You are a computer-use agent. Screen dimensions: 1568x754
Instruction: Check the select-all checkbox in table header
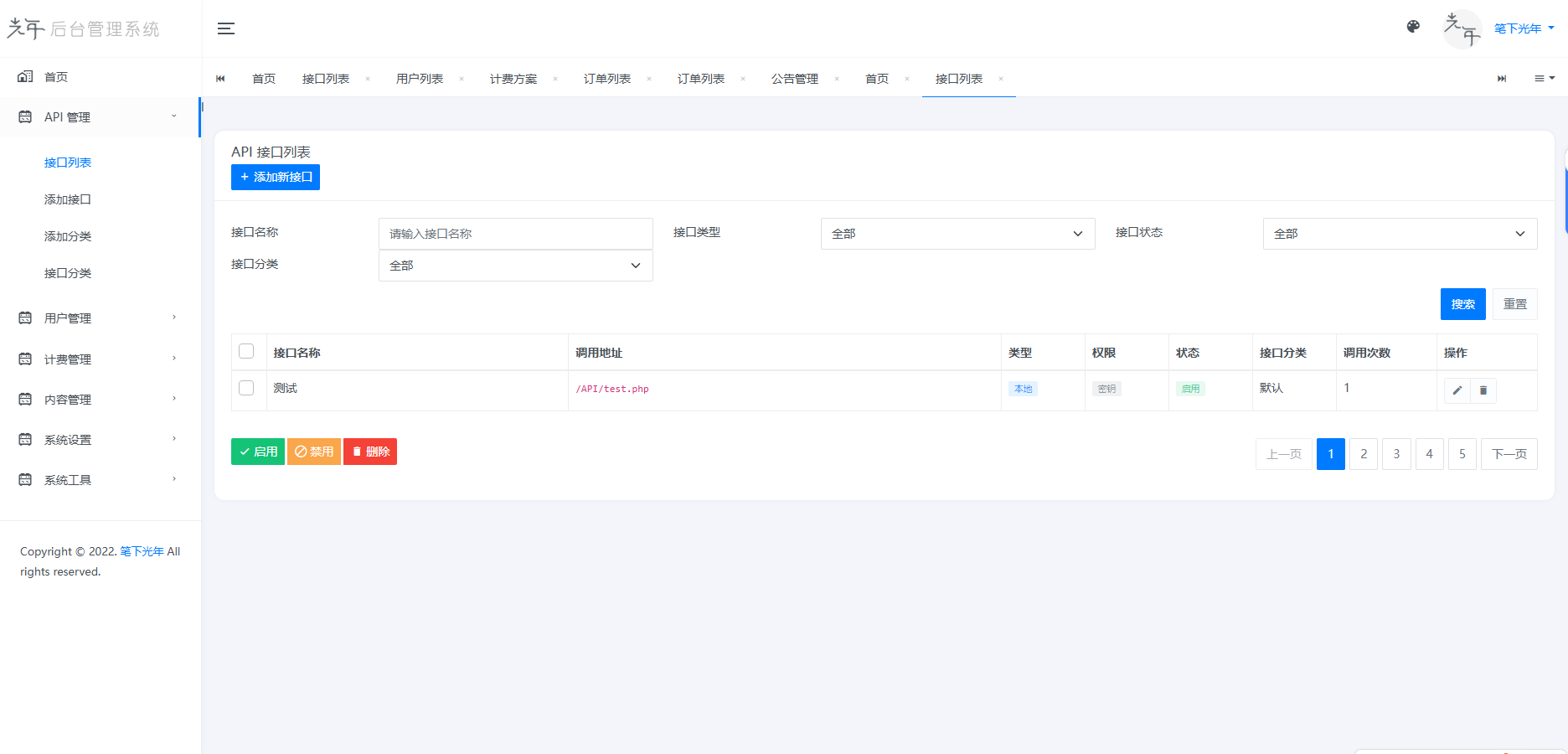click(x=246, y=352)
